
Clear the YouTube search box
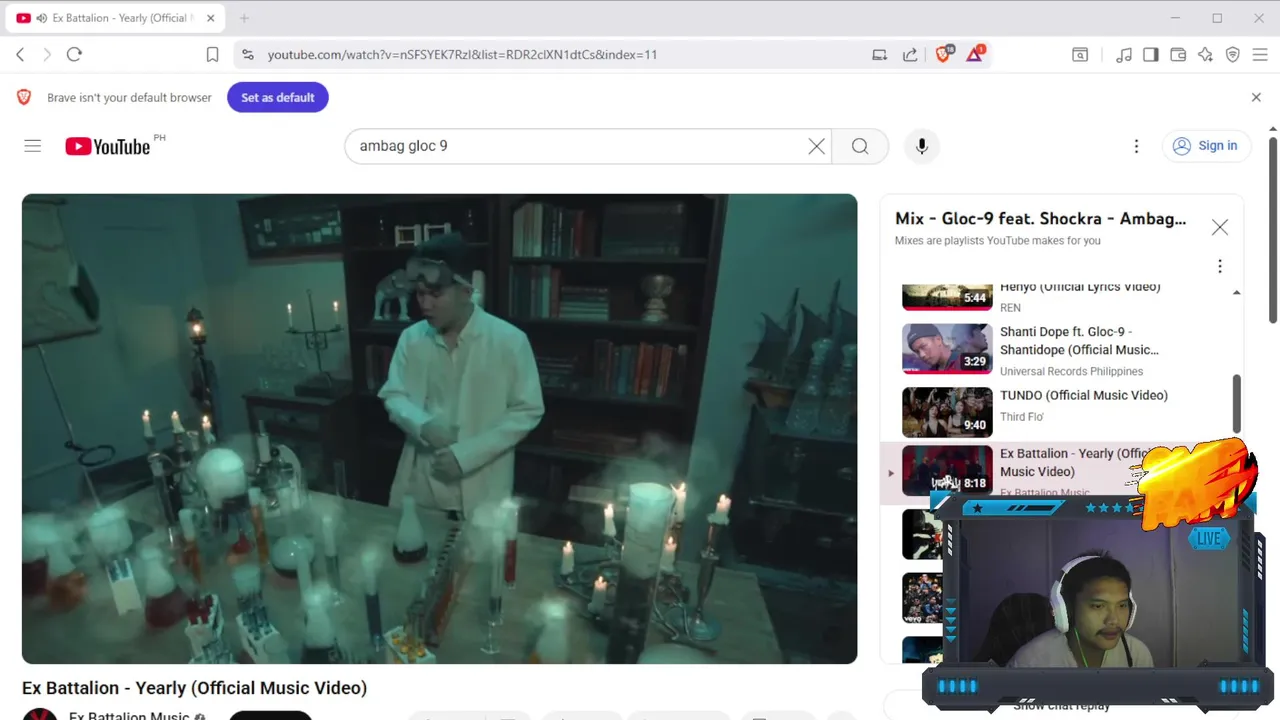[816, 146]
